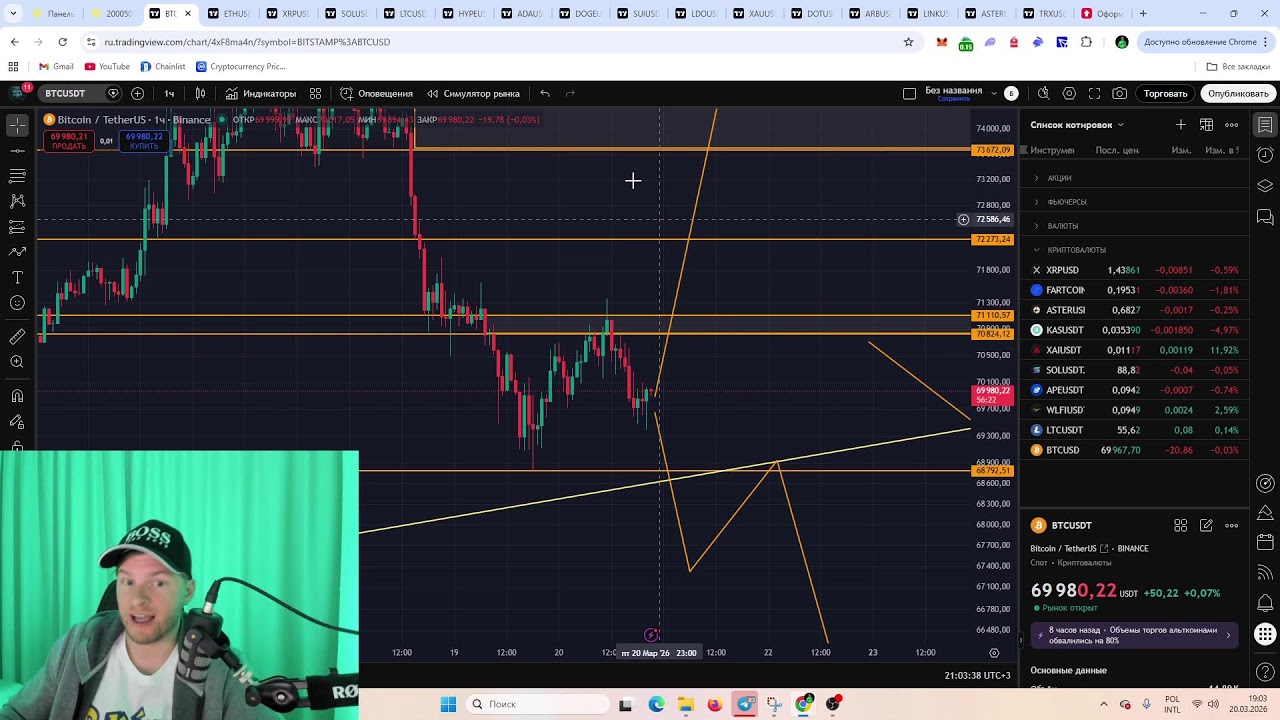Select the brush and shapes tool

(17, 252)
